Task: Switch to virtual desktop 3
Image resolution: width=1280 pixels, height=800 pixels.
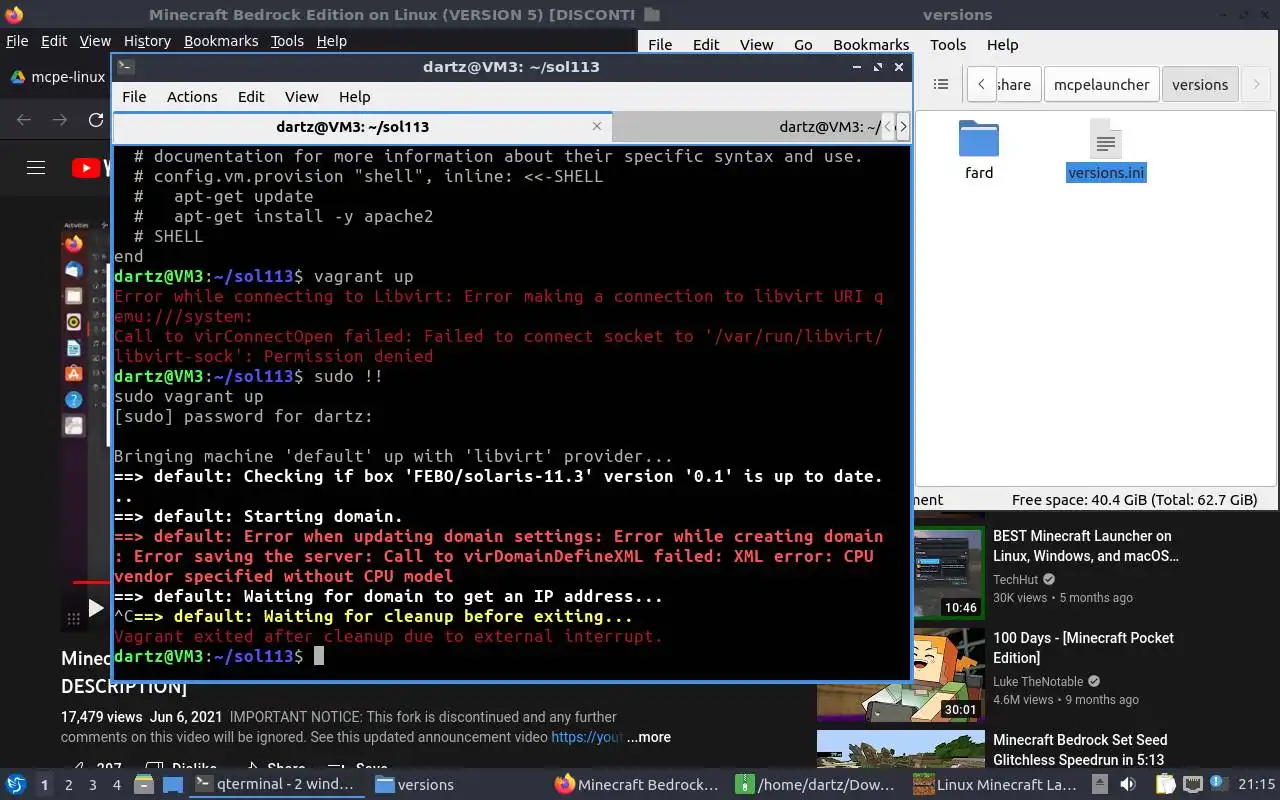Action: click(x=93, y=785)
